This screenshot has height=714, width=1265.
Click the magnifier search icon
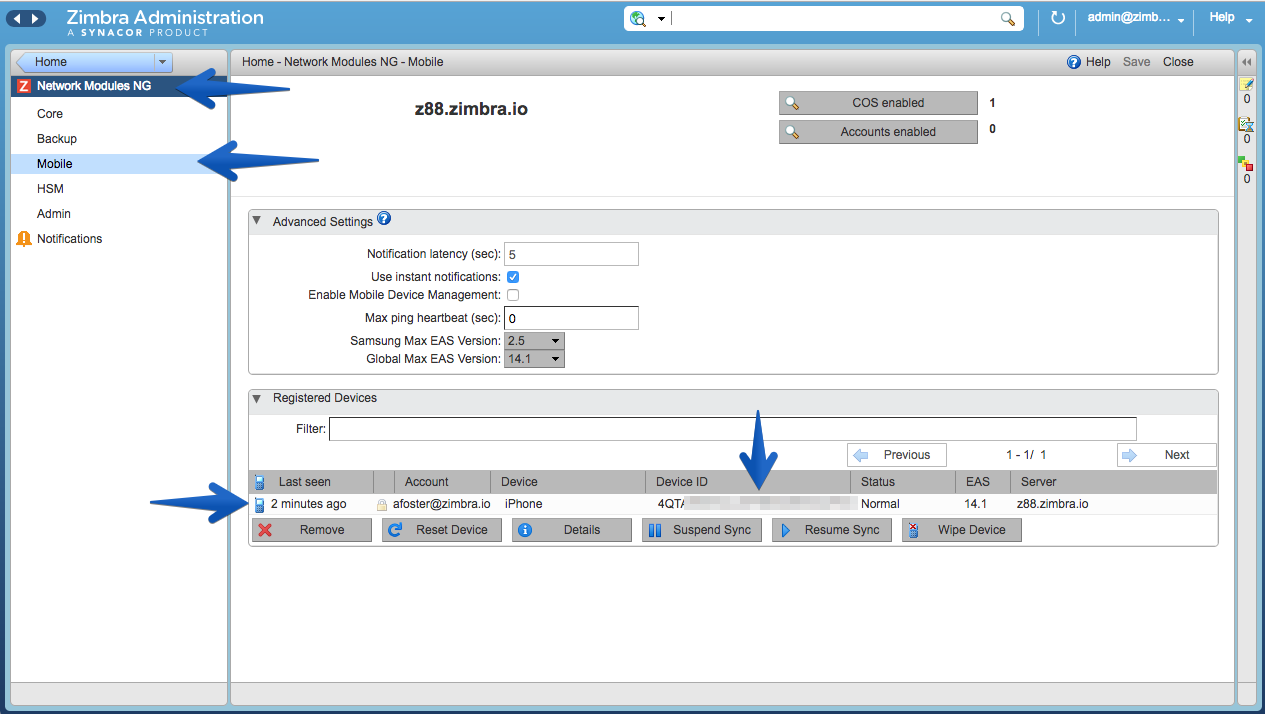pos(1008,19)
